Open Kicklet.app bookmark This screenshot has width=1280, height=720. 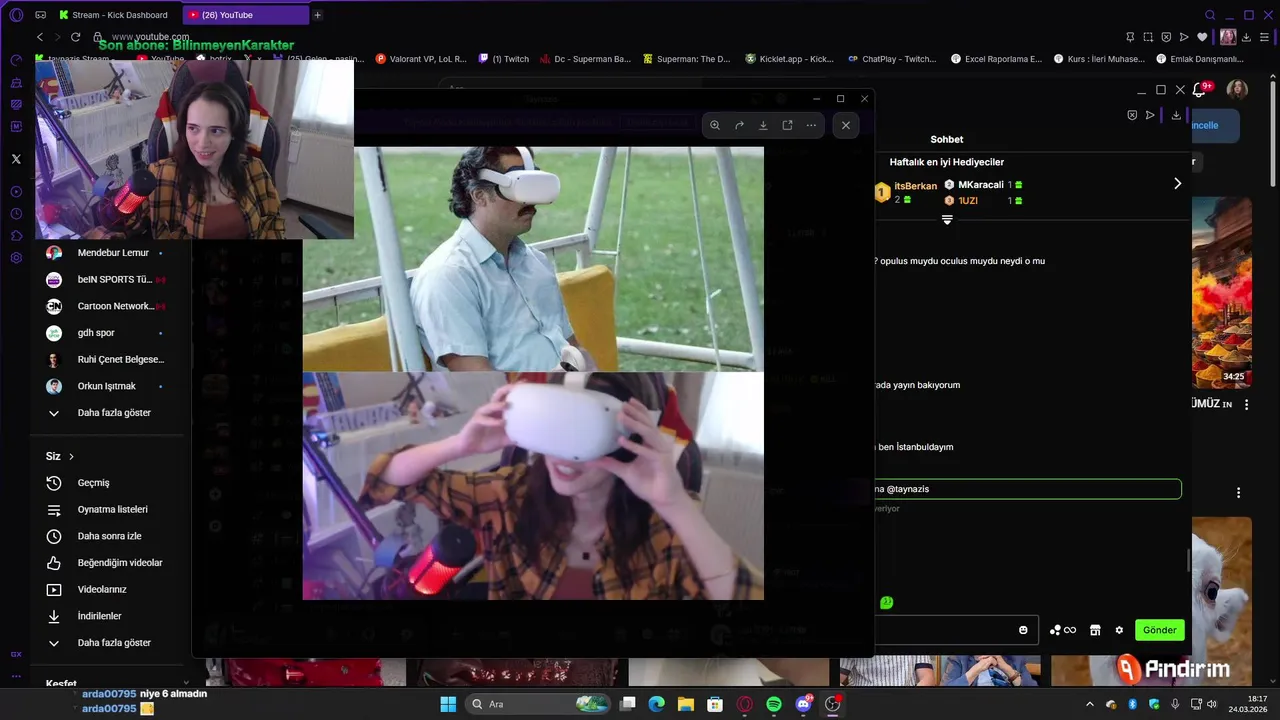point(789,59)
